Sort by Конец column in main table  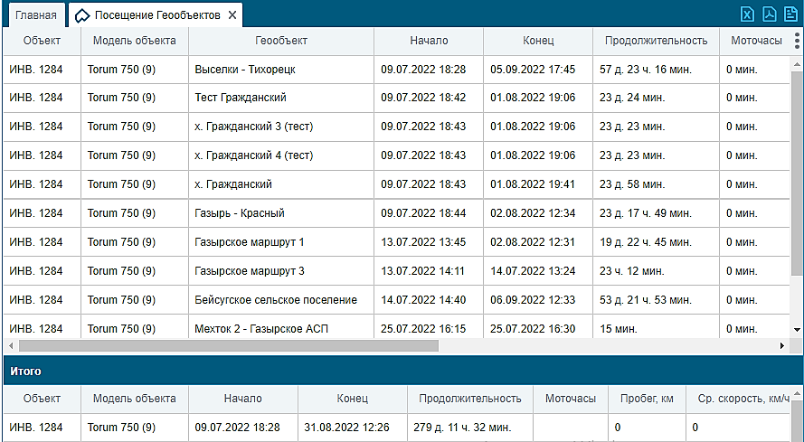point(538,41)
